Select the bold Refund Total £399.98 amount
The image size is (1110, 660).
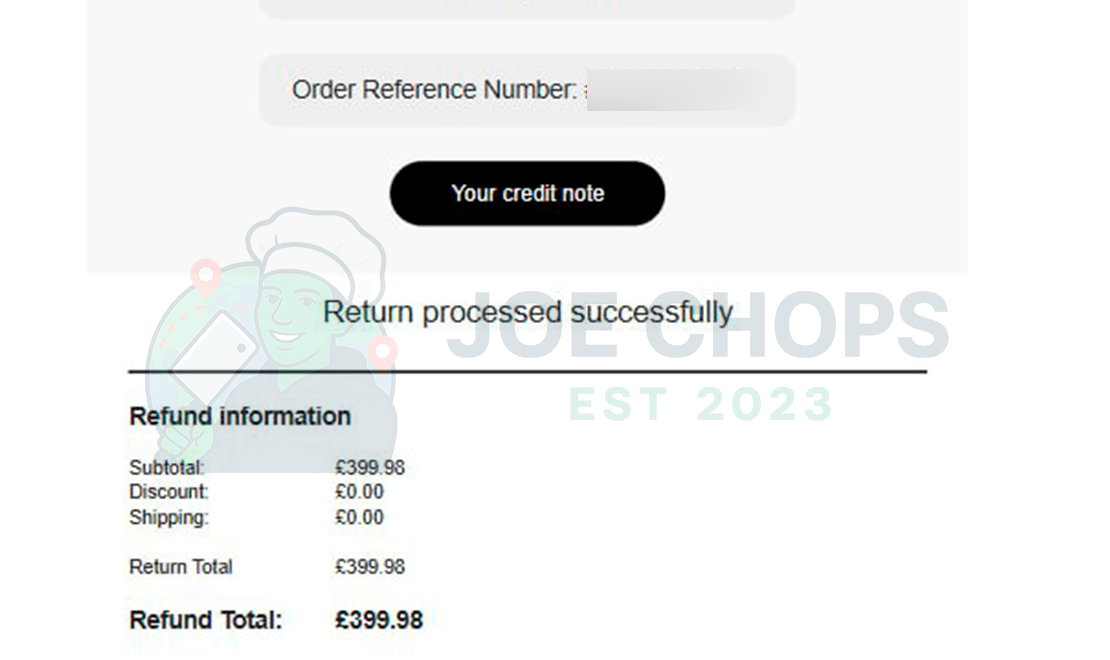(378, 619)
